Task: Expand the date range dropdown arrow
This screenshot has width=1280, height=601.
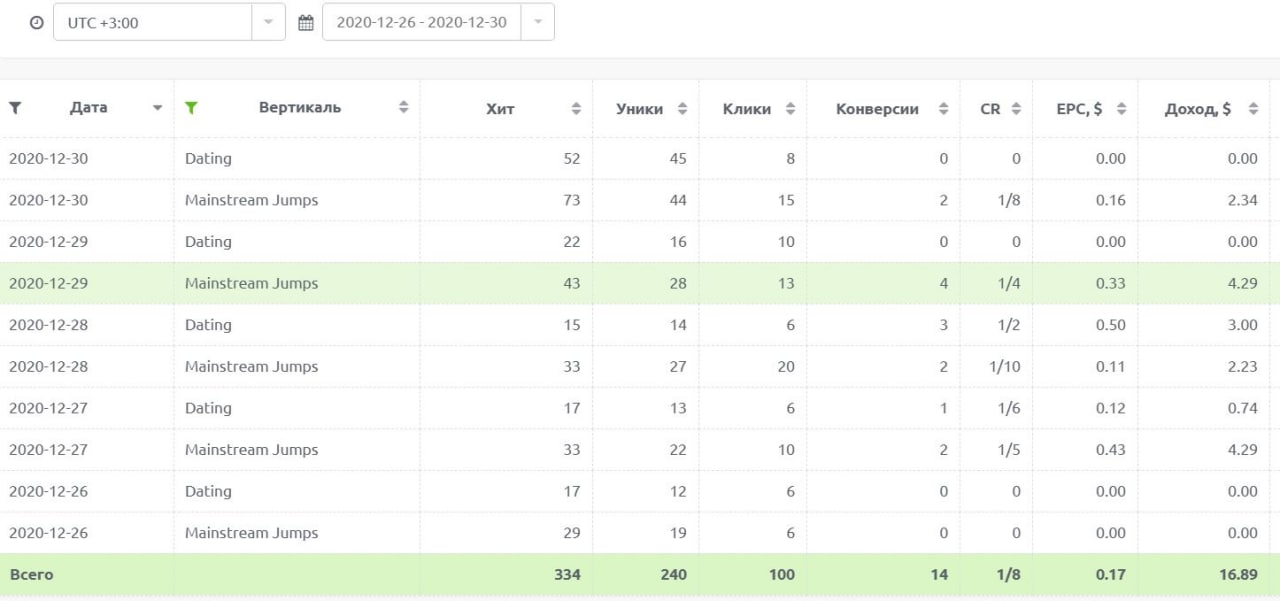Action: point(537,22)
